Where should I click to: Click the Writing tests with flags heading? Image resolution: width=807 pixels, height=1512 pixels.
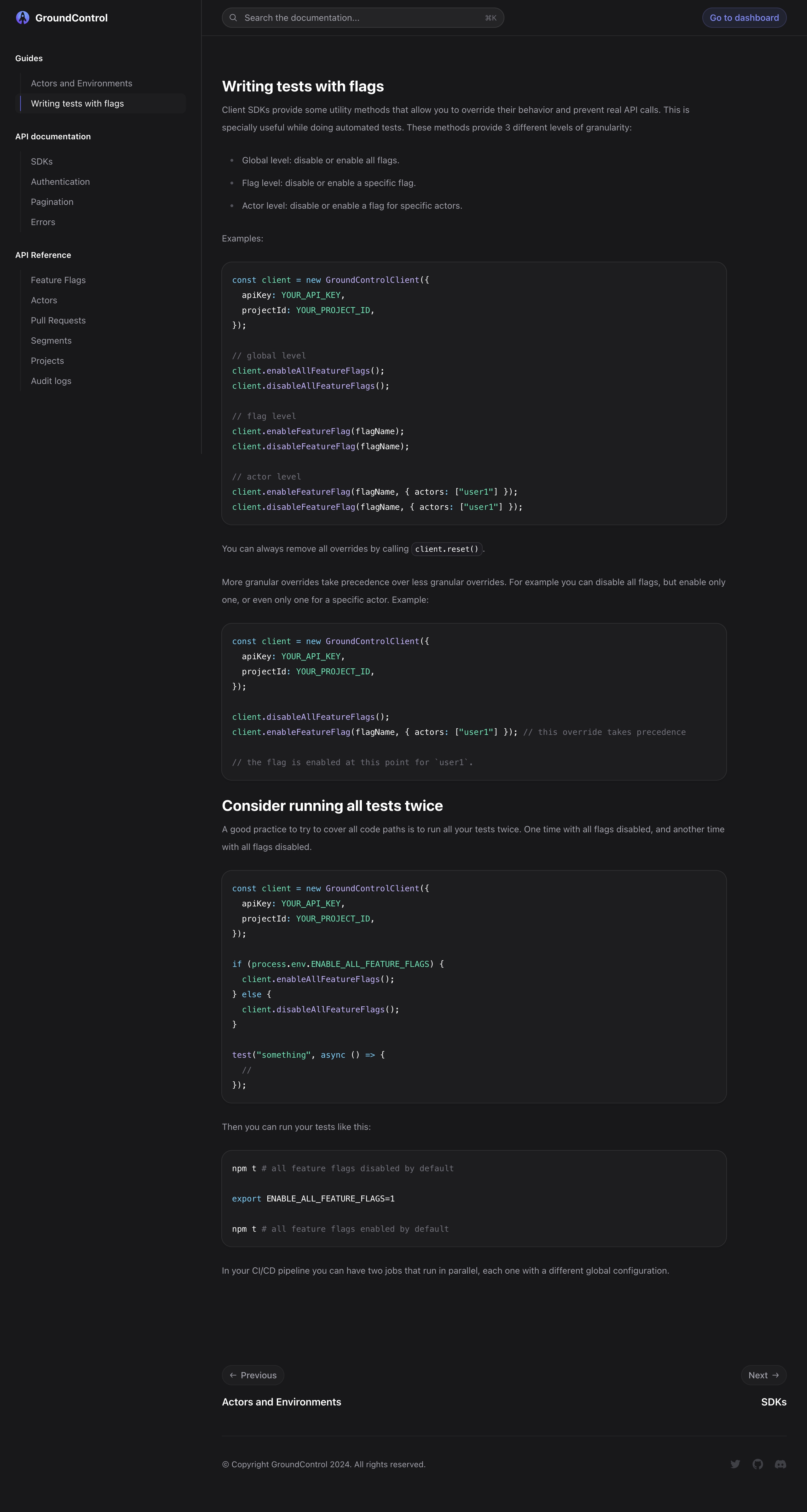coord(303,86)
